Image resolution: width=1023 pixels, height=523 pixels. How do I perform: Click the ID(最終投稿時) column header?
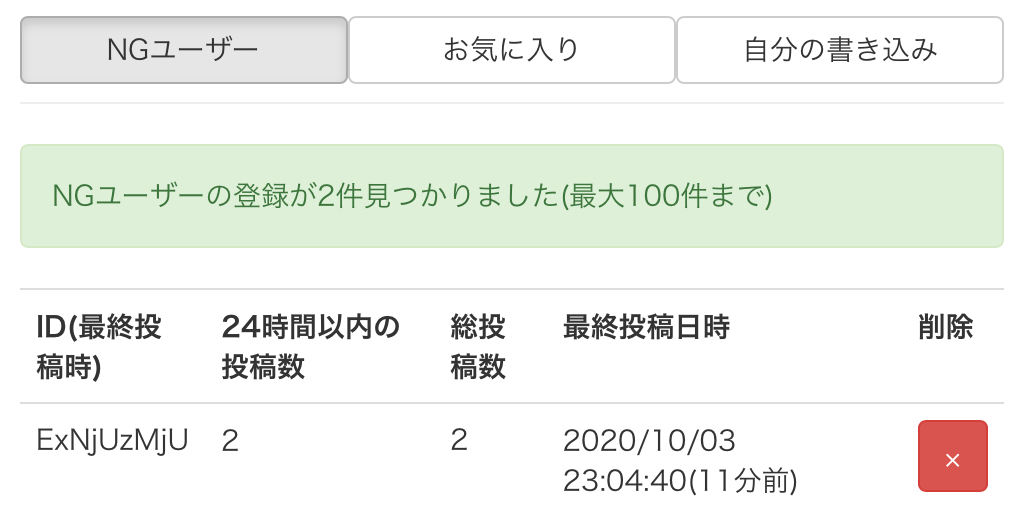click(x=99, y=346)
